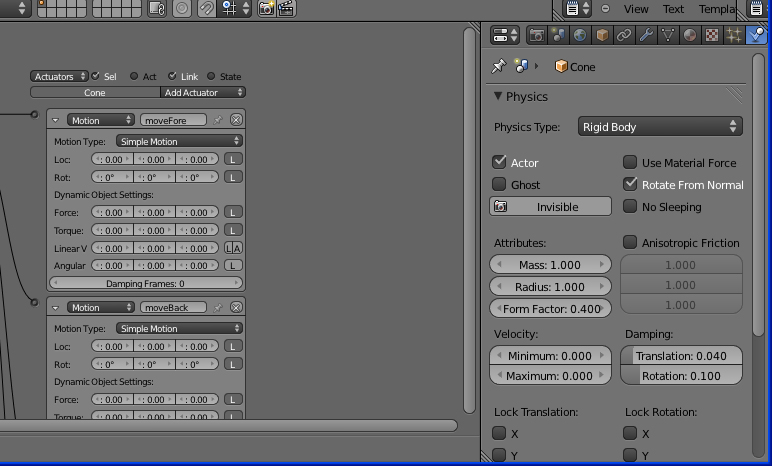The width and height of the screenshot is (772, 466).
Task: Toggle the Sel checkbox for actuators
Action: [x=96, y=76]
